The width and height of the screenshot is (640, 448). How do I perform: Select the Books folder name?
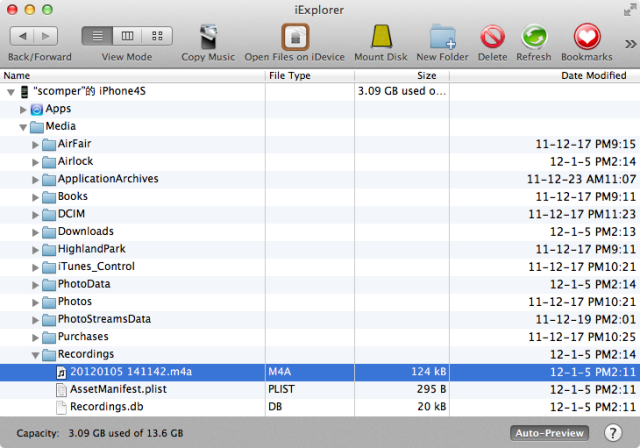point(73,196)
